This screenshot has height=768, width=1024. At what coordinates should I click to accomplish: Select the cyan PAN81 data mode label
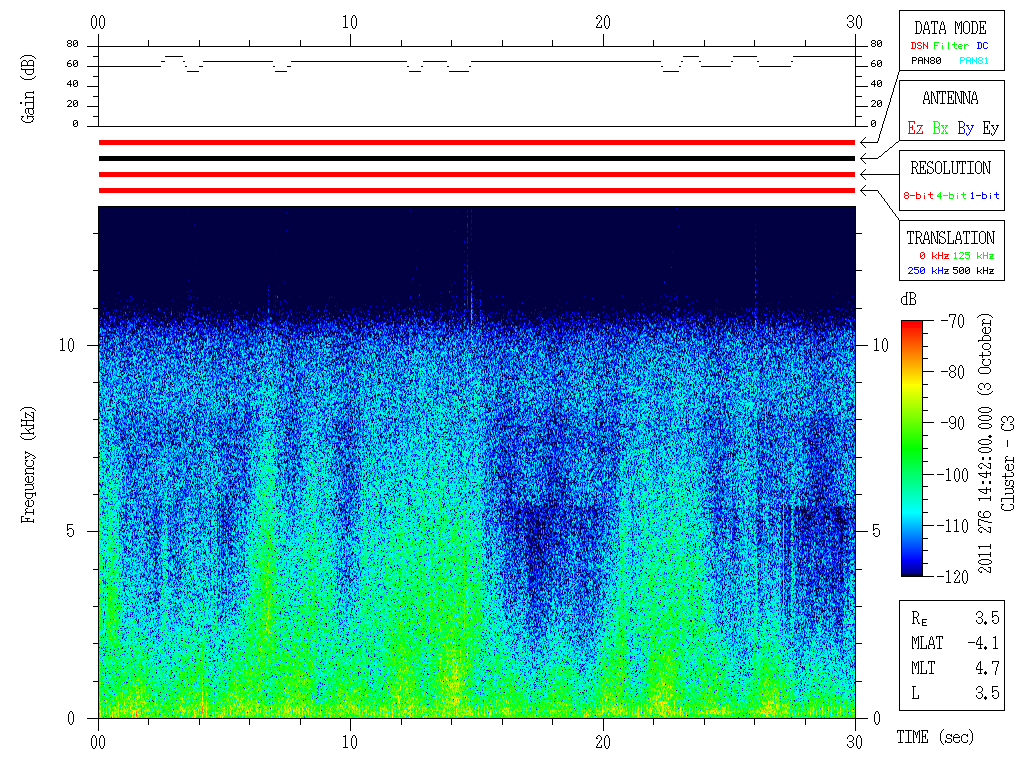coord(974,61)
